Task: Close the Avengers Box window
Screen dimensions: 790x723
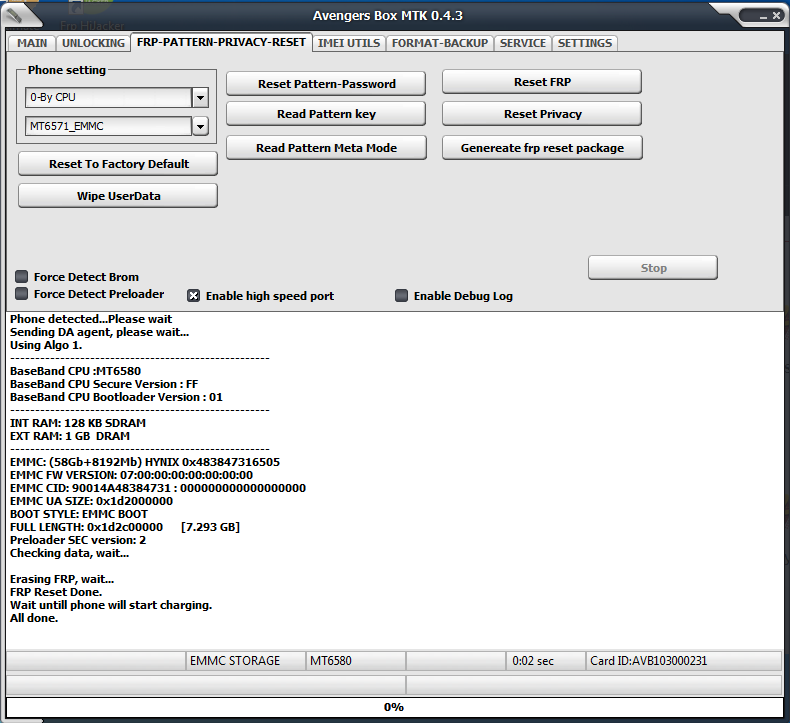Action: [x=776, y=16]
